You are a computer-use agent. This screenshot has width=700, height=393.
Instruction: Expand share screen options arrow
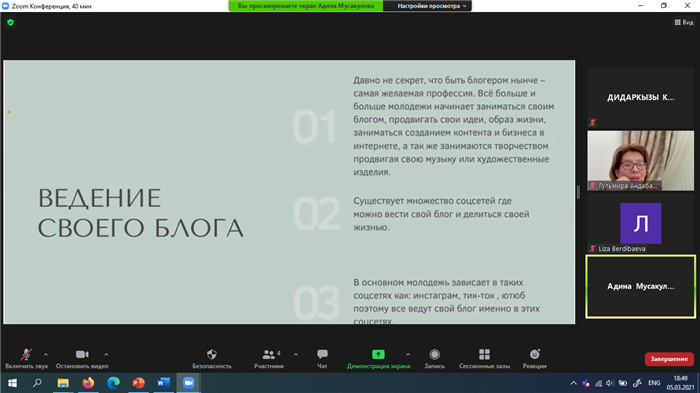point(408,355)
